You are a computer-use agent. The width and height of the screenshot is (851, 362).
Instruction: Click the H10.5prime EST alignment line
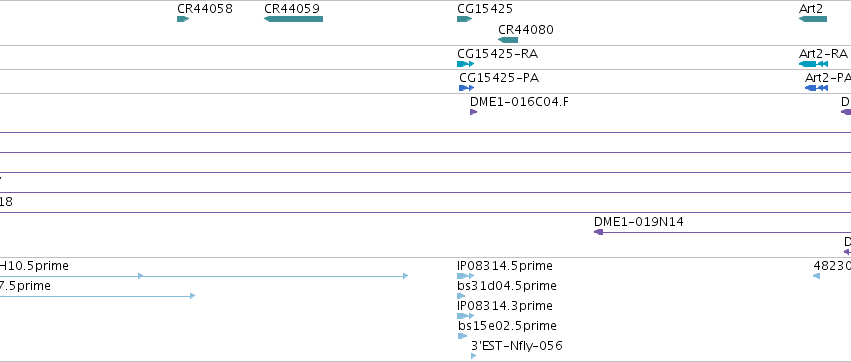tap(204, 276)
